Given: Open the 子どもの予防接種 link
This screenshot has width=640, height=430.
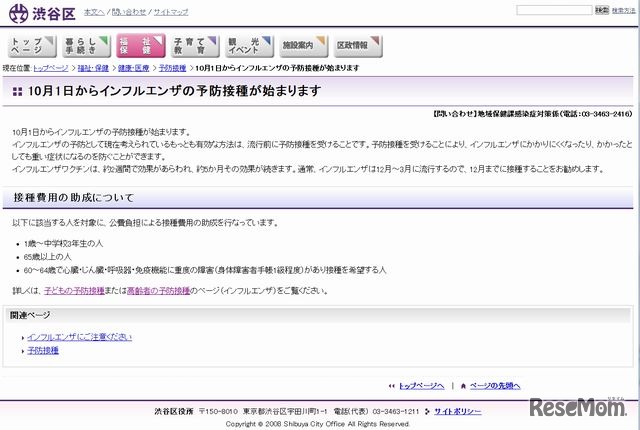Looking at the screenshot, I should (x=74, y=291).
